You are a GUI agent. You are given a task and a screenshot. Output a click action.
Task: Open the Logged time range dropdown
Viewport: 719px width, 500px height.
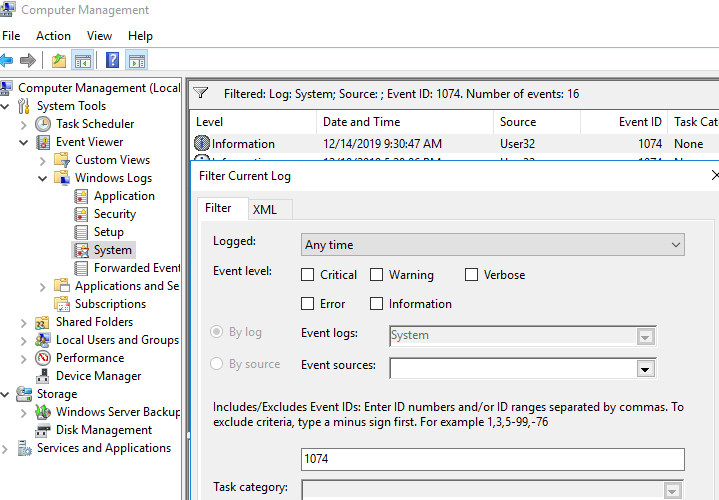click(x=492, y=245)
